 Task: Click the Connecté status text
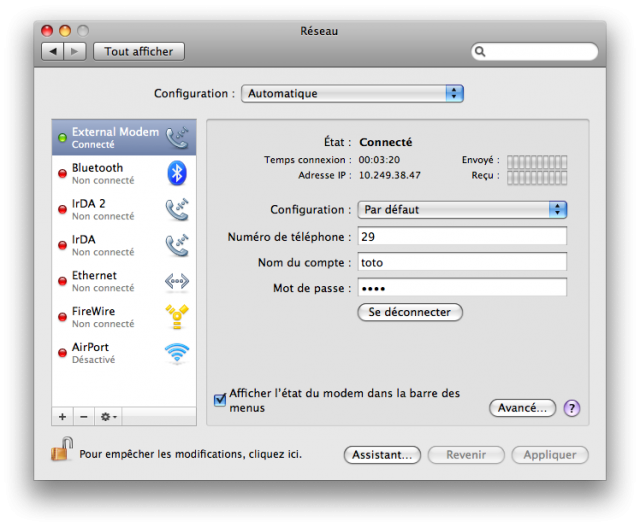386,142
